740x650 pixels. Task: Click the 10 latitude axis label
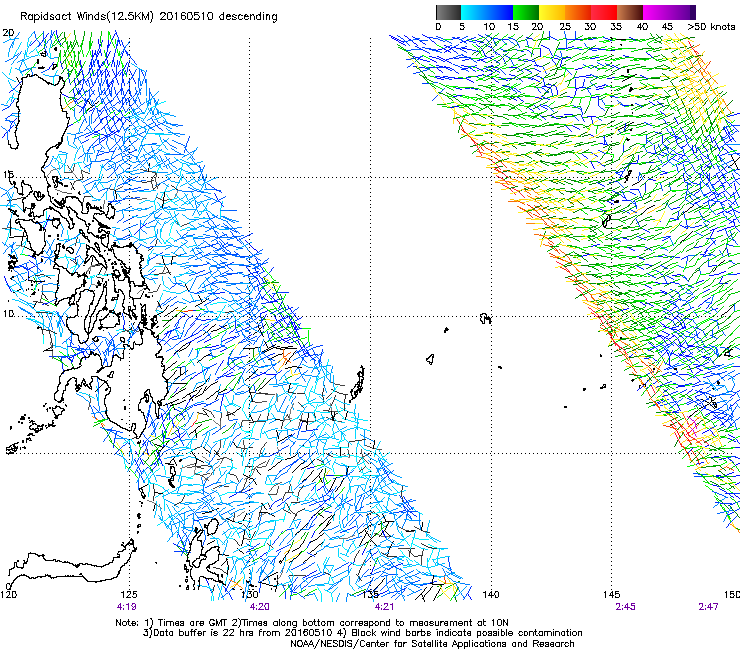8,314
